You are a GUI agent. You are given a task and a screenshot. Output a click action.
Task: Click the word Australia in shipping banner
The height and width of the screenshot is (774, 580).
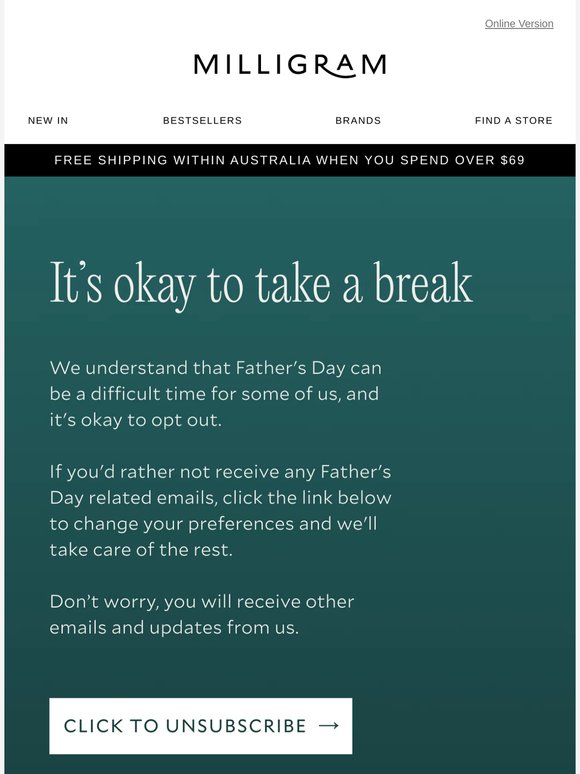(271, 160)
